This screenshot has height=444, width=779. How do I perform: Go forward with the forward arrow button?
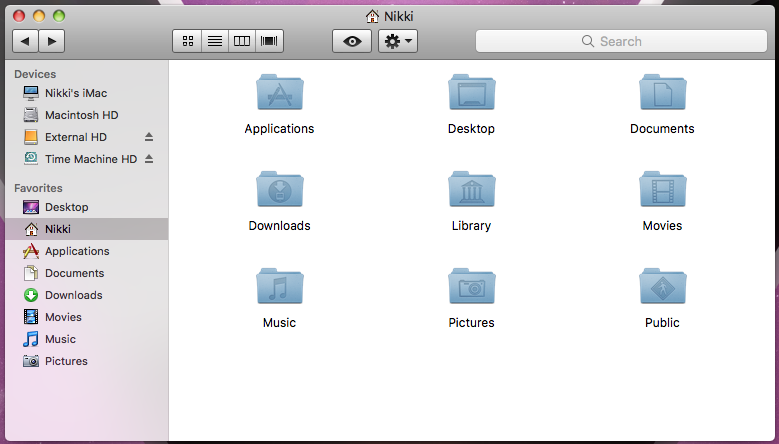point(52,41)
